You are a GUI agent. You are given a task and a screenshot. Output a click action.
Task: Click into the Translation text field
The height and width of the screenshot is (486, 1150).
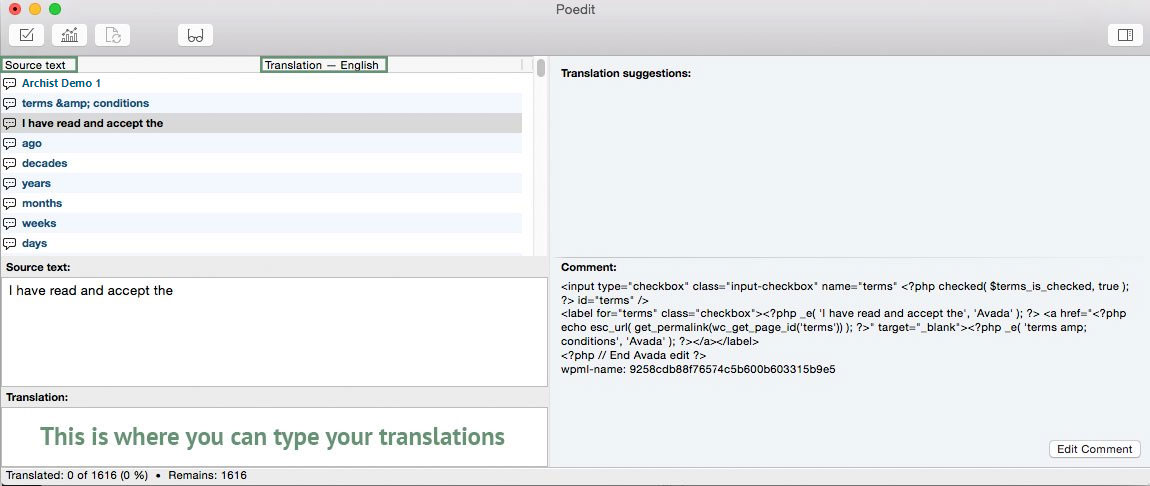(x=274, y=437)
